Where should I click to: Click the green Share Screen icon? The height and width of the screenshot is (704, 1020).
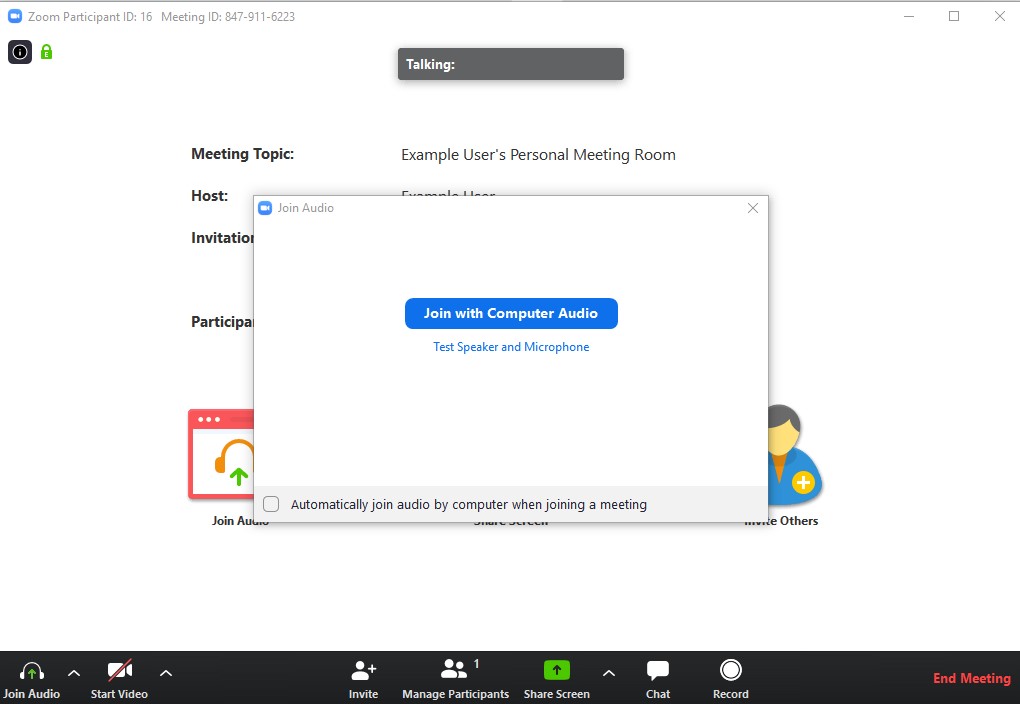[x=557, y=670]
